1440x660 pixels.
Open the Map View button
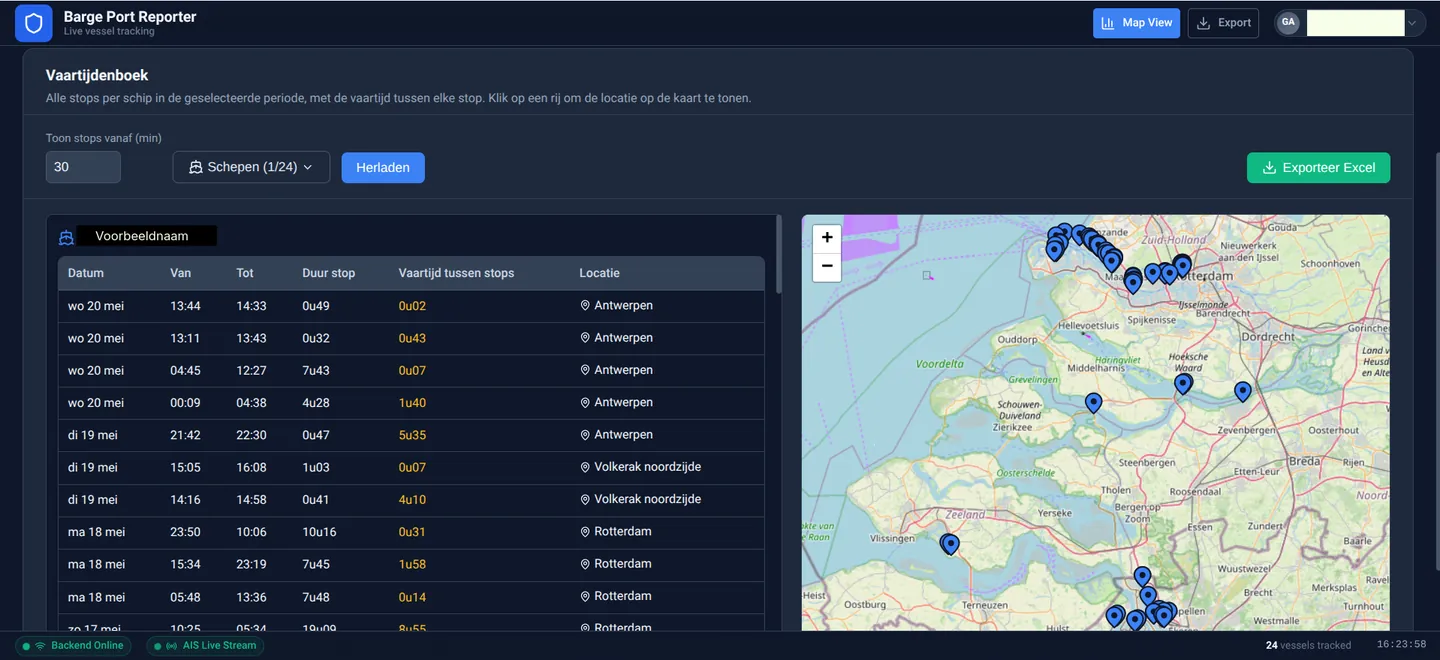[x=1136, y=23]
